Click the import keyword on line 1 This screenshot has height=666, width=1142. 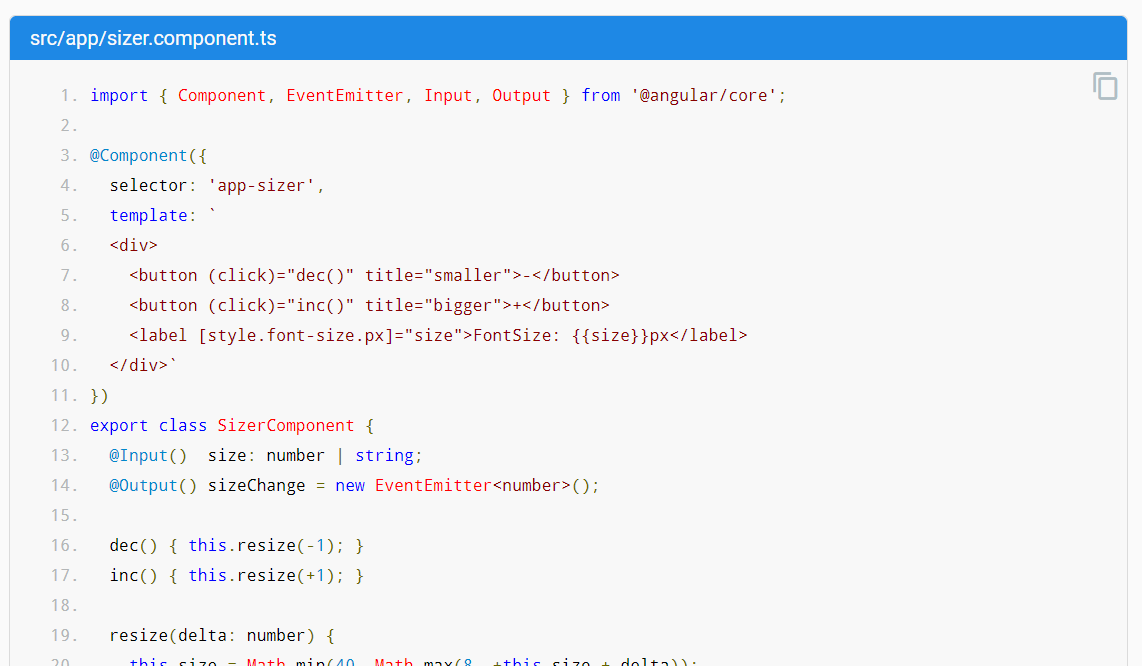coord(119,95)
